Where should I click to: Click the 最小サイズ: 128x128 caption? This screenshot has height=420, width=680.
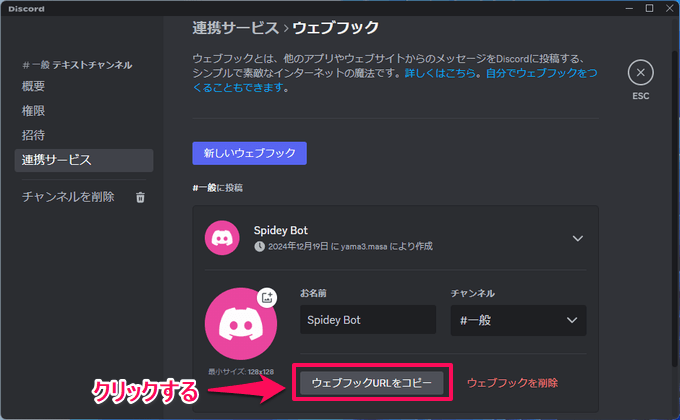(x=241, y=372)
